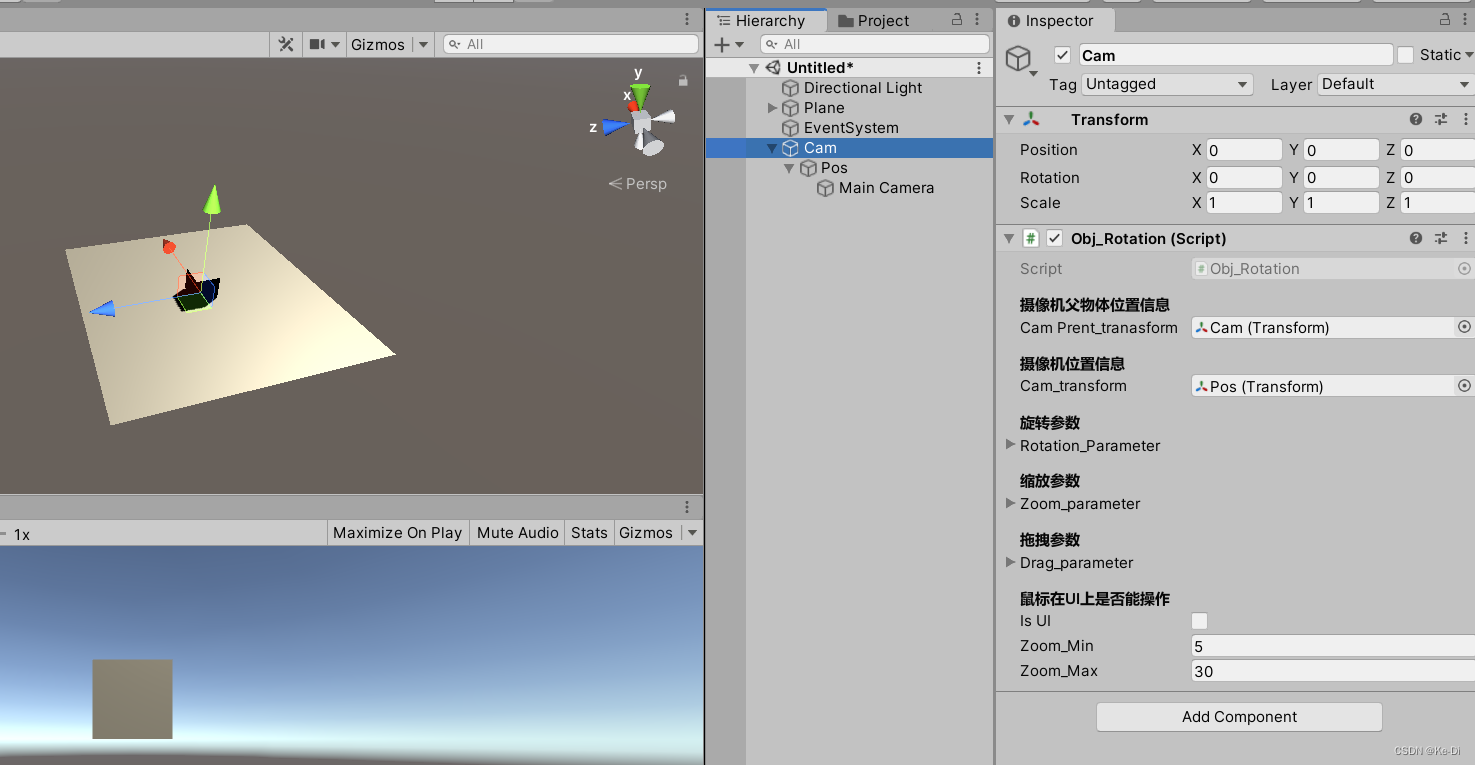Click the Inspector lock icon
Screen dimensions: 1475x765
tap(1444, 20)
